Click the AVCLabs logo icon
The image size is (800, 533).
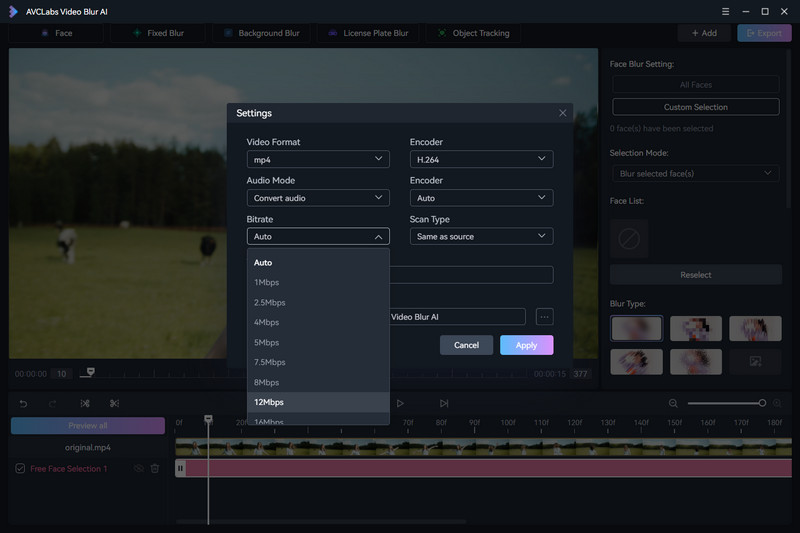[x=13, y=11]
